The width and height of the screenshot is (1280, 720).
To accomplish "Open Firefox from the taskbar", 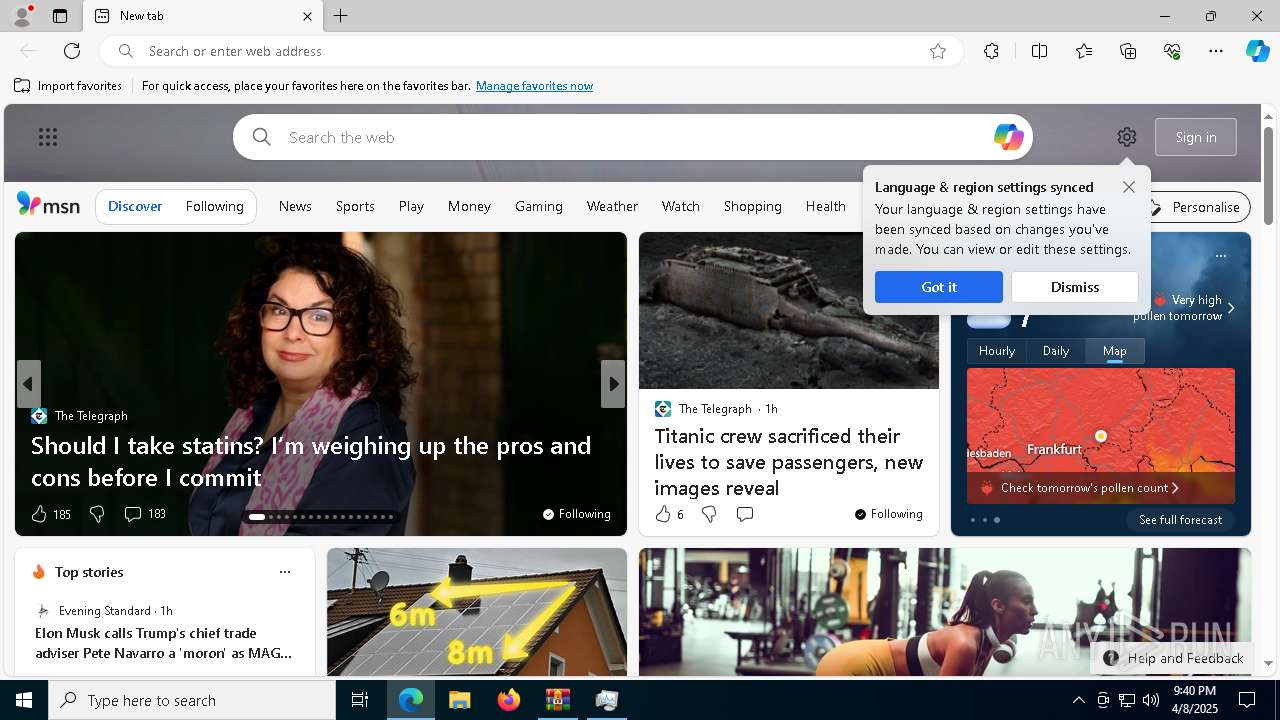I will click(509, 700).
